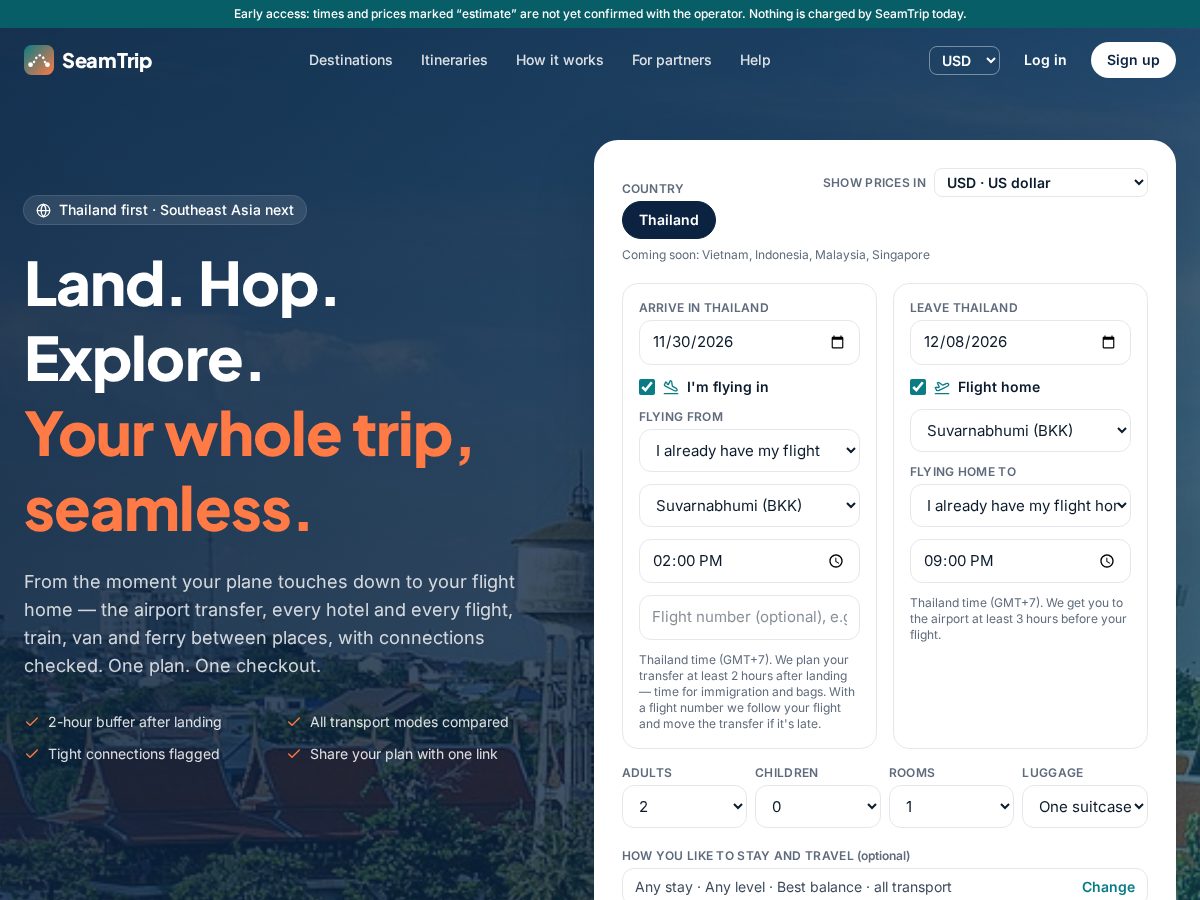Click the Early access banner text
The width and height of the screenshot is (1200, 900).
coord(600,14)
